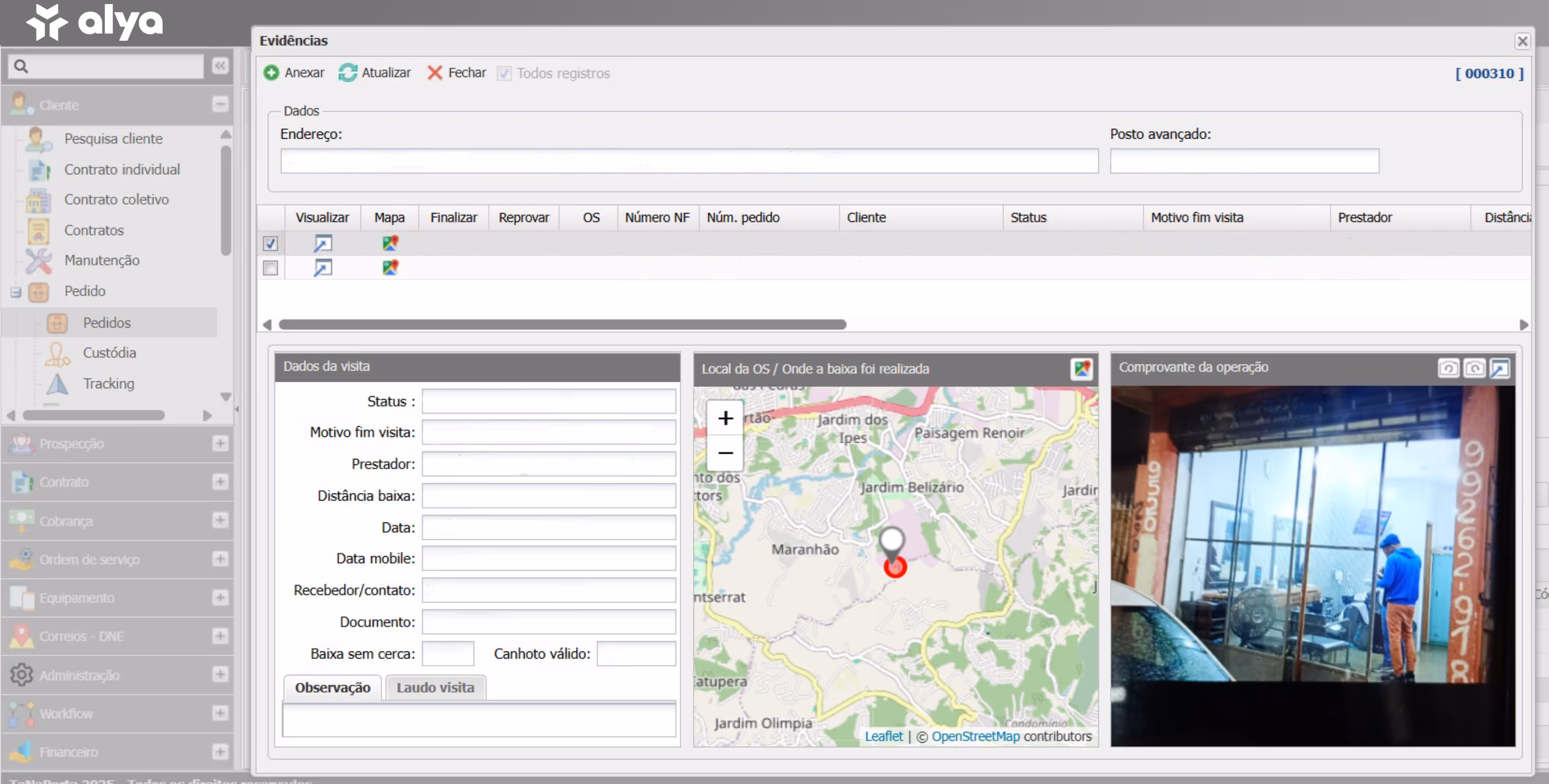Open the map icon in second row

pyautogui.click(x=390, y=268)
